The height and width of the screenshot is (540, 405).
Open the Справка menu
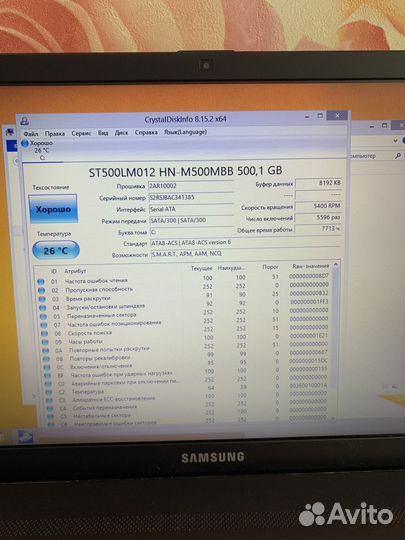(x=146, y=132)
